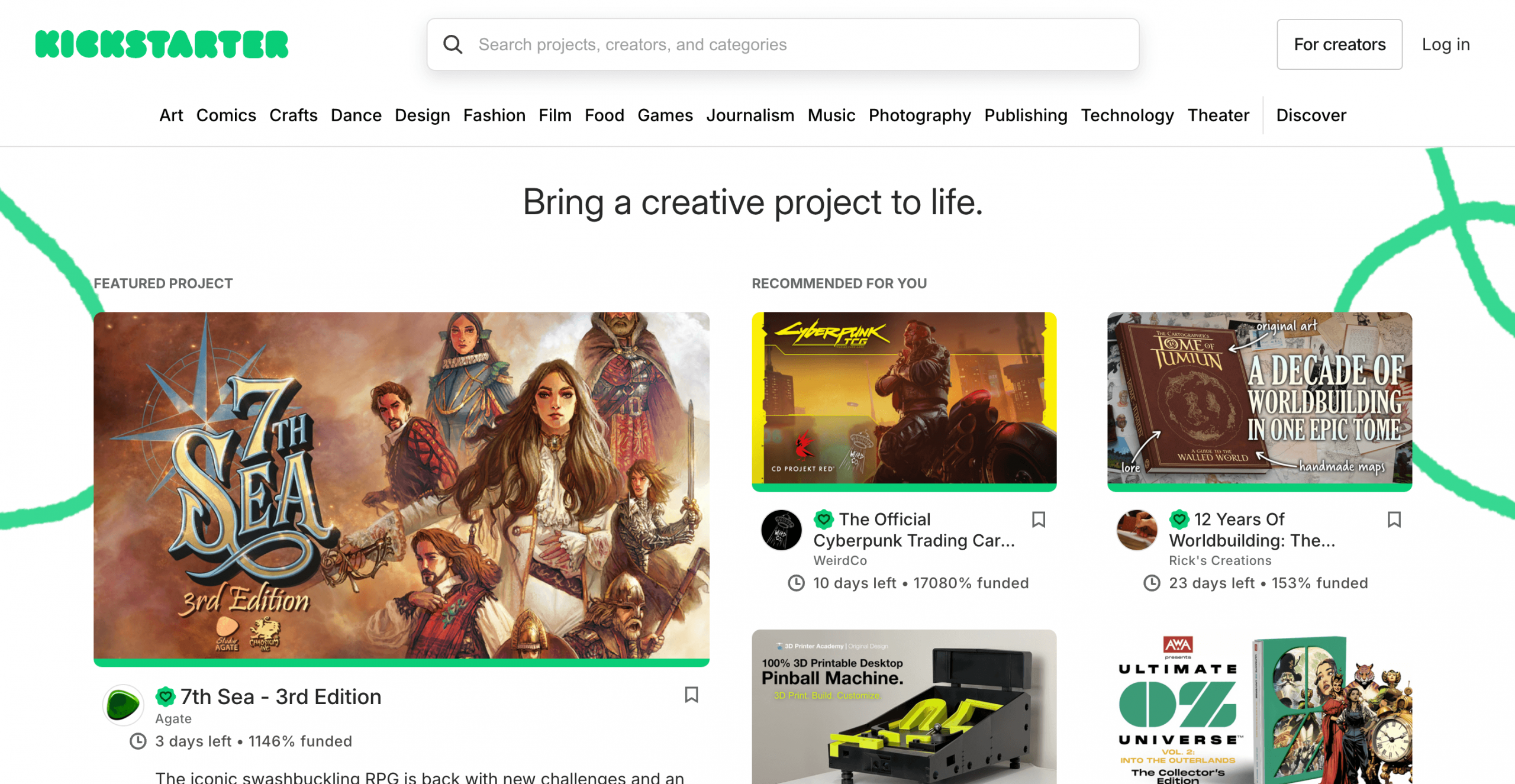Click the clock icon beside 3 days left
1515x784 pixels.
[x=138, y=741]
